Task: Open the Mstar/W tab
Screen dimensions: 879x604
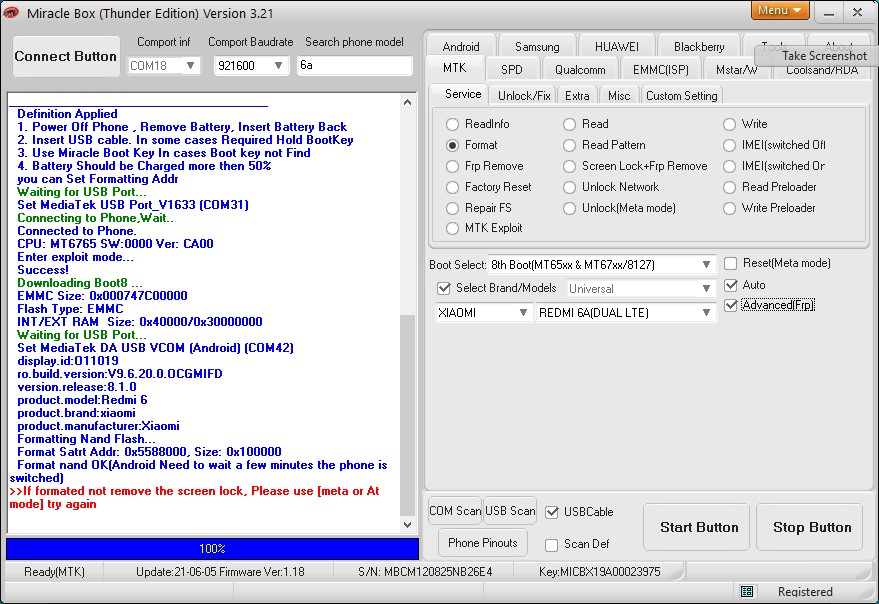Action: point(736,71)
